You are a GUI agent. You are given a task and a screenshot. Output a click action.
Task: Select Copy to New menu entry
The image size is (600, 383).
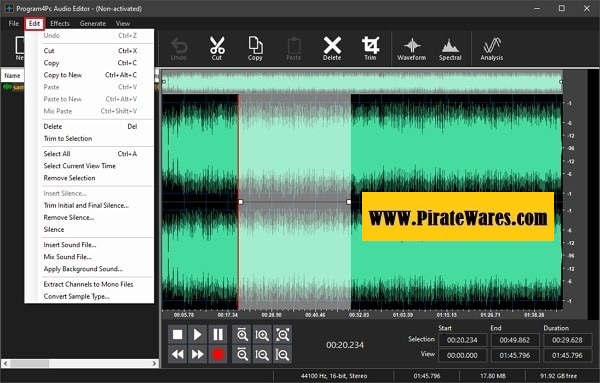tap(90, 75)
